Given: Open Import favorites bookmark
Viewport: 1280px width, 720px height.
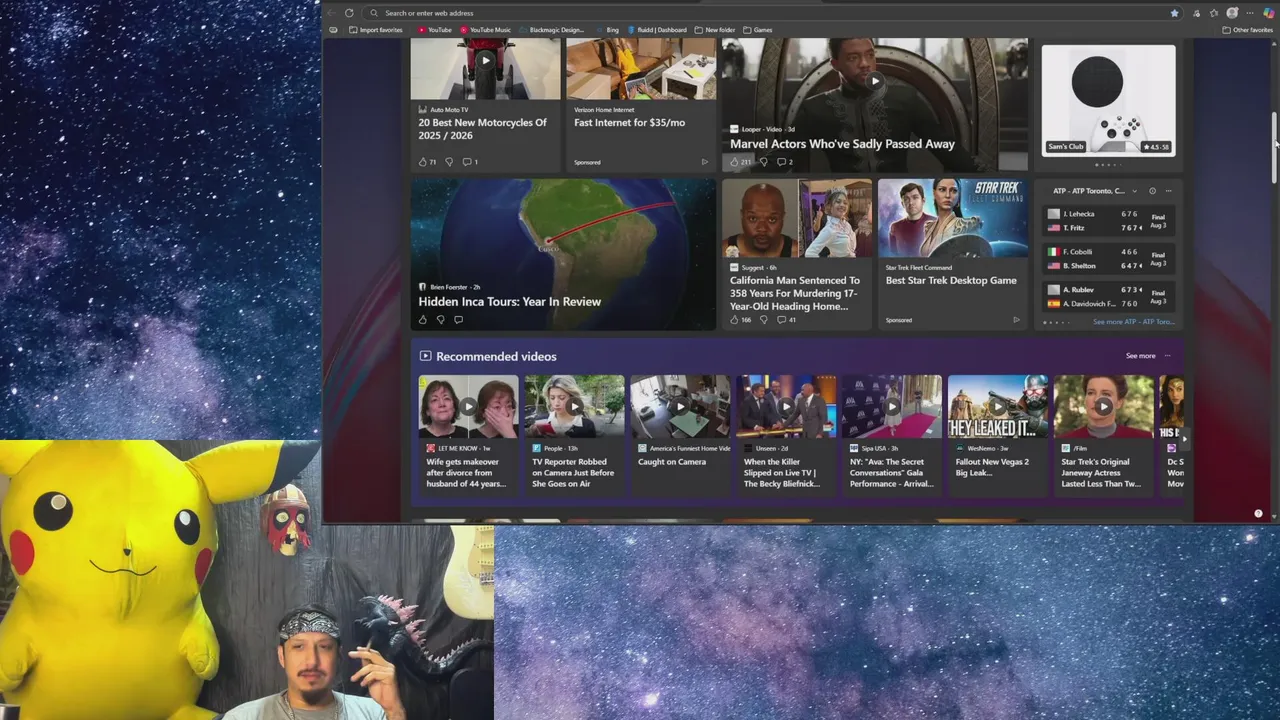Looking at the screenshot, I should click(375, 30).
